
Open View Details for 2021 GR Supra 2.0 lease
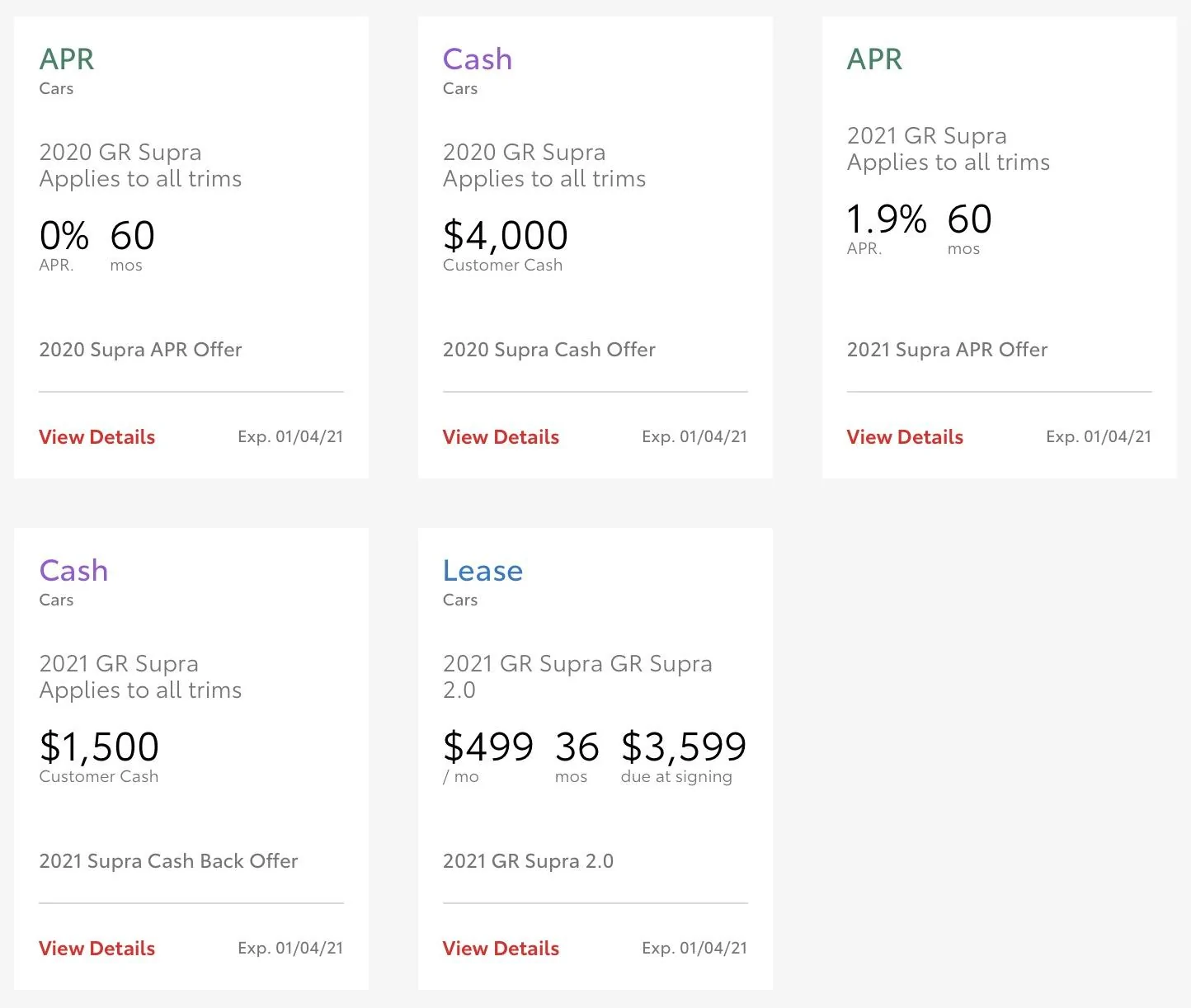[501, 949]
